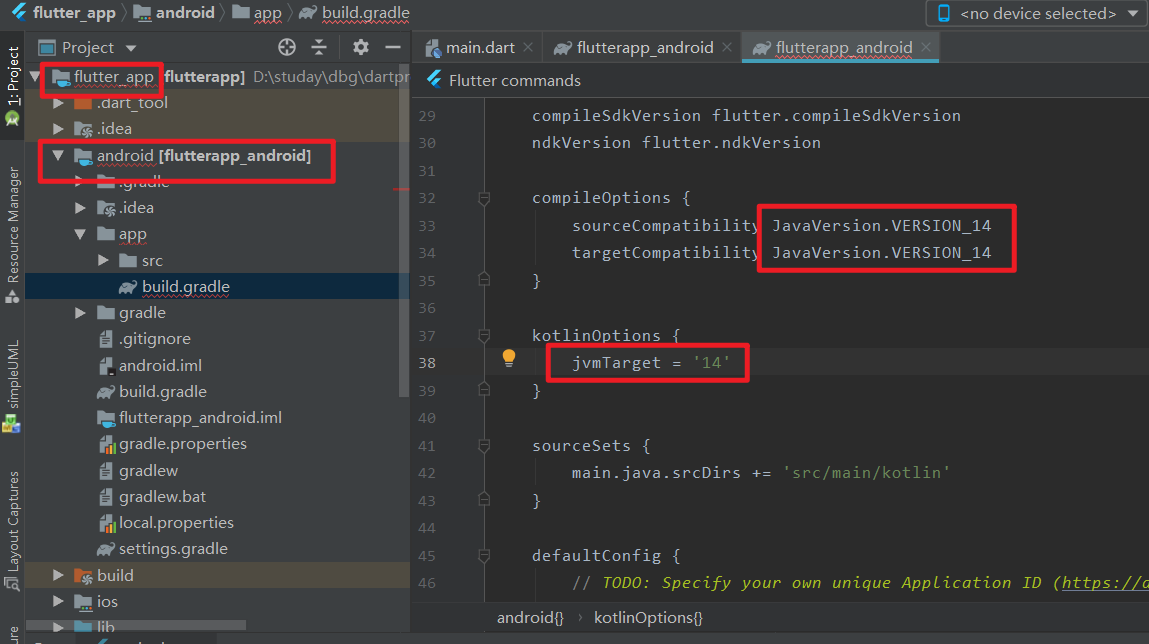
Task: Click the Flutter commands logo icon
Action: (x=434, y=80)
